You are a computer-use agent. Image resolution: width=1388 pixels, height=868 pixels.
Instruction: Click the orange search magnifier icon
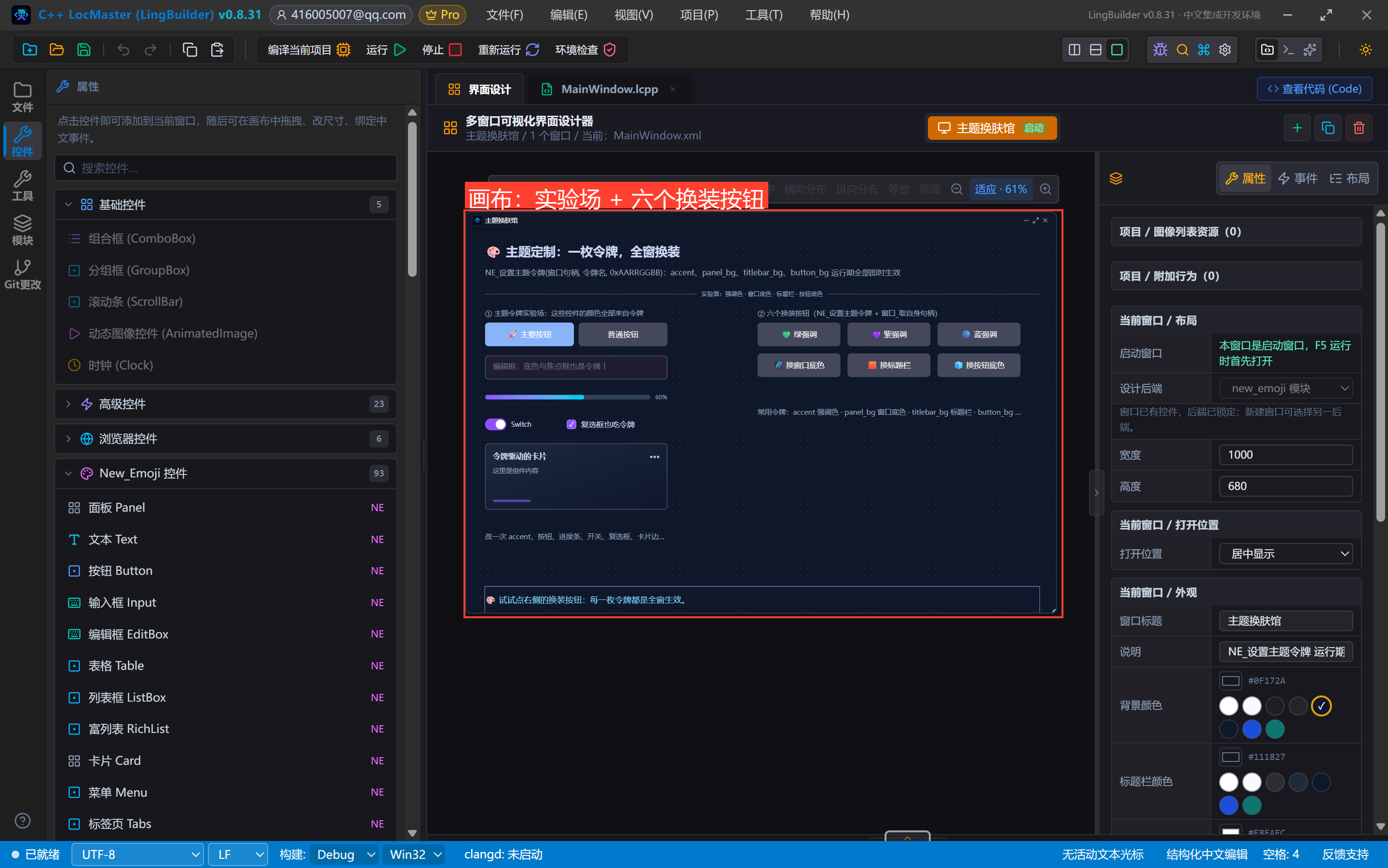click(x=1182, y=50)
